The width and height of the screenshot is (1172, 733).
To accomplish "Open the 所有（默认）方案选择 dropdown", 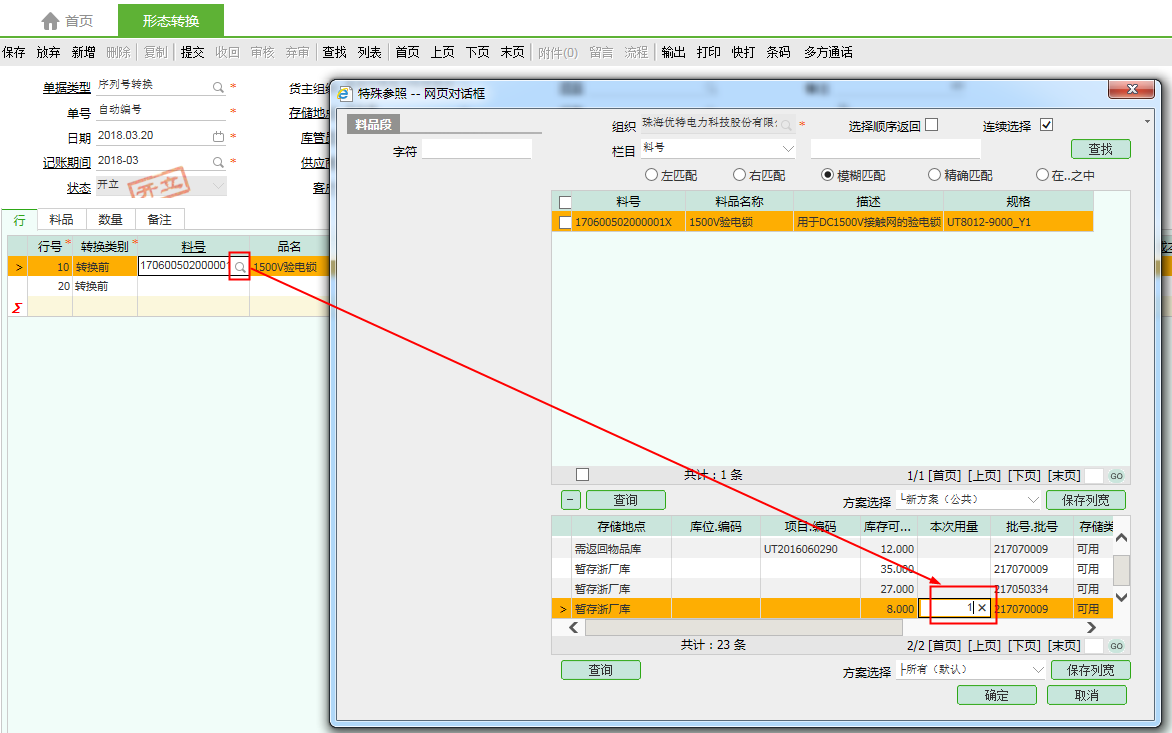I will pyautogui.click(x=1035, y=670).
